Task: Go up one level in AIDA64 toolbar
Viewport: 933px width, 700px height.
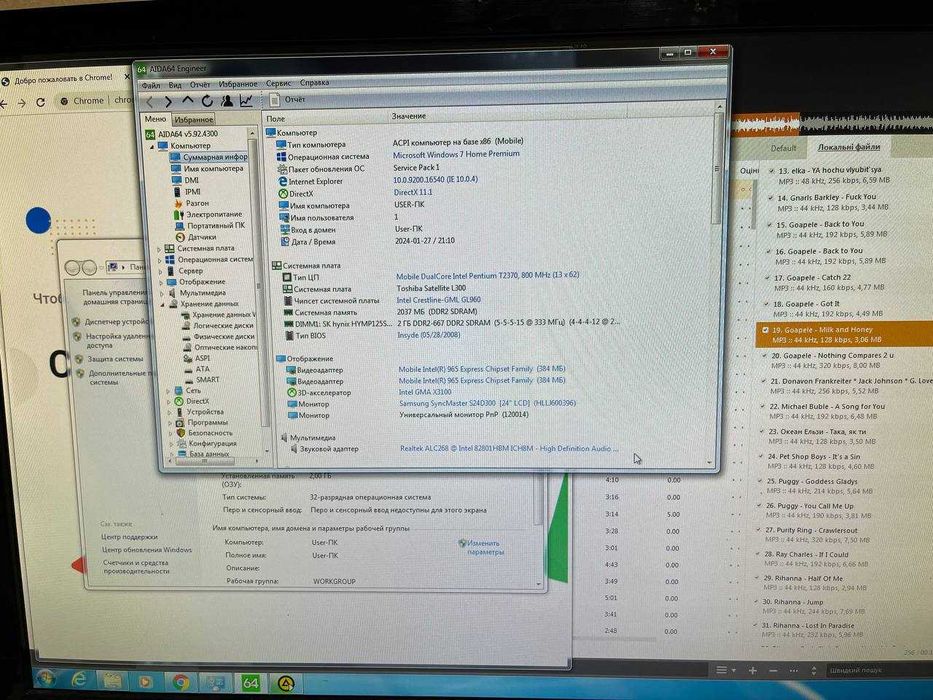Action: (187, 101)
